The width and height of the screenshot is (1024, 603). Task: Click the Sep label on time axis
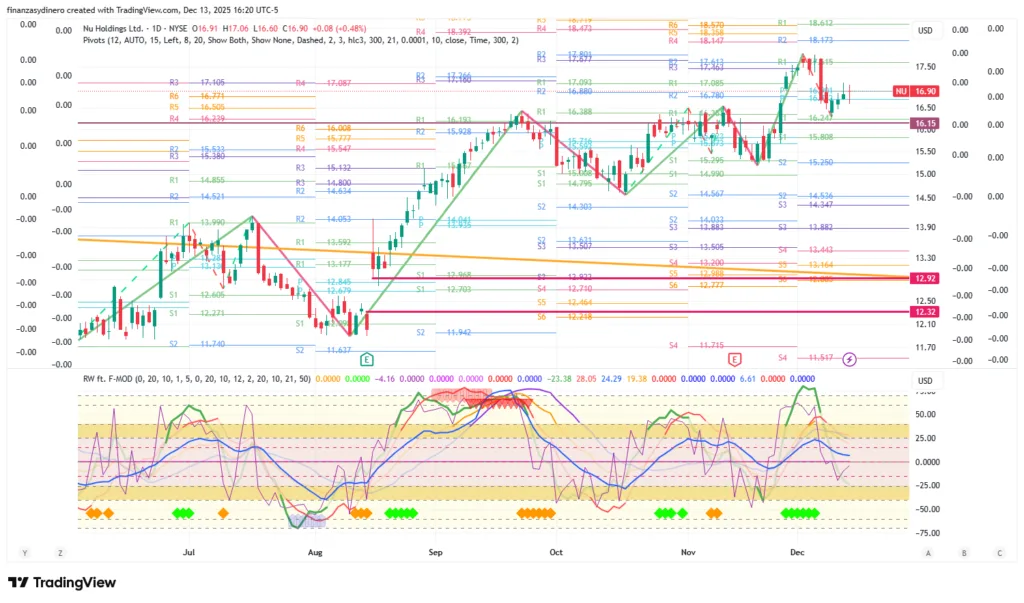(x=434, y=552)
